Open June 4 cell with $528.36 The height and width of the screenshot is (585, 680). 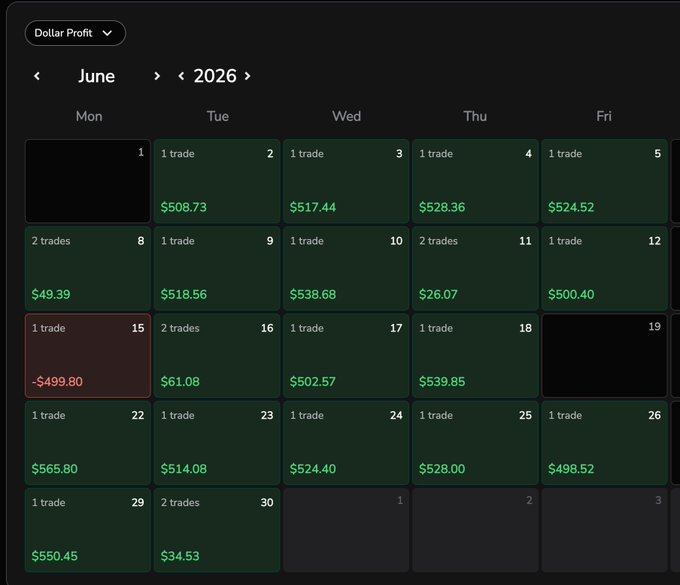tap(475, 181)
